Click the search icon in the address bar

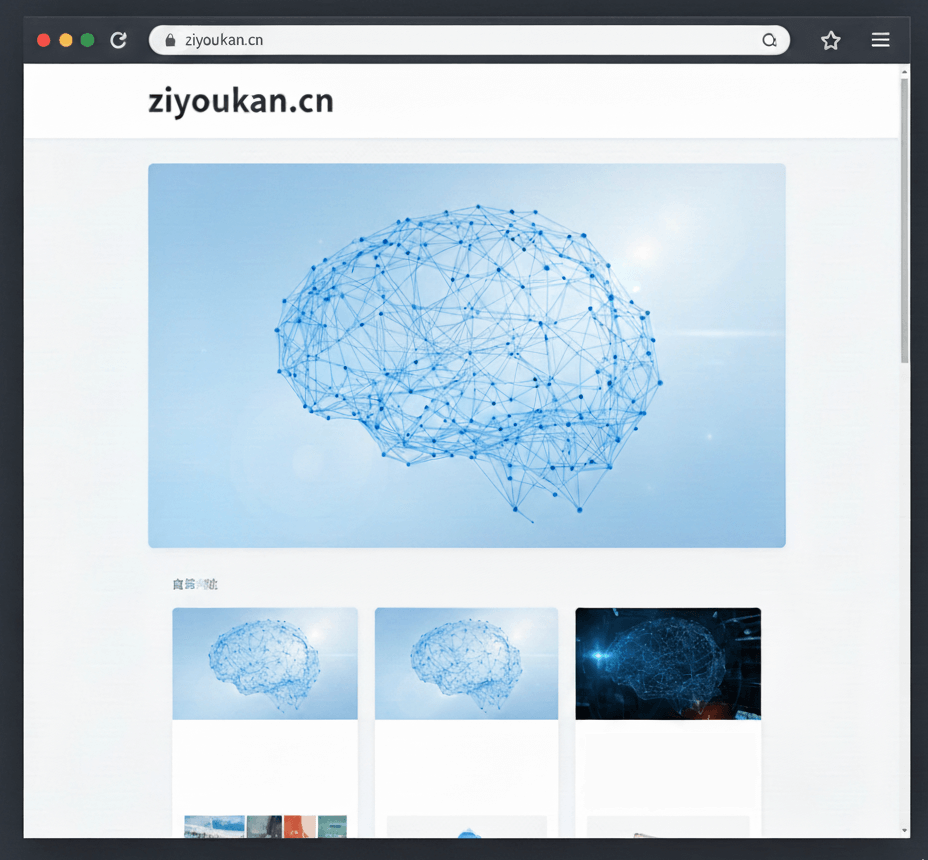tap(769, 40)
